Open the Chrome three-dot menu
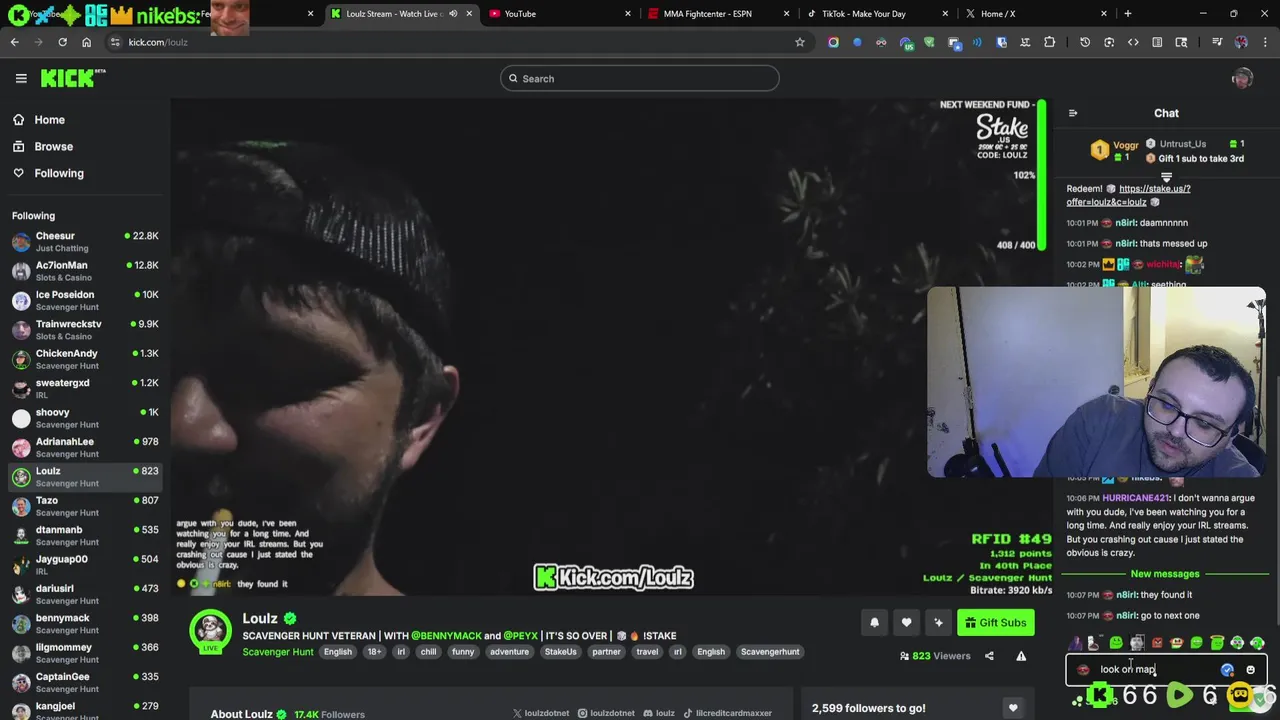Viewport: 1280px width, 720px height. 1265,42
